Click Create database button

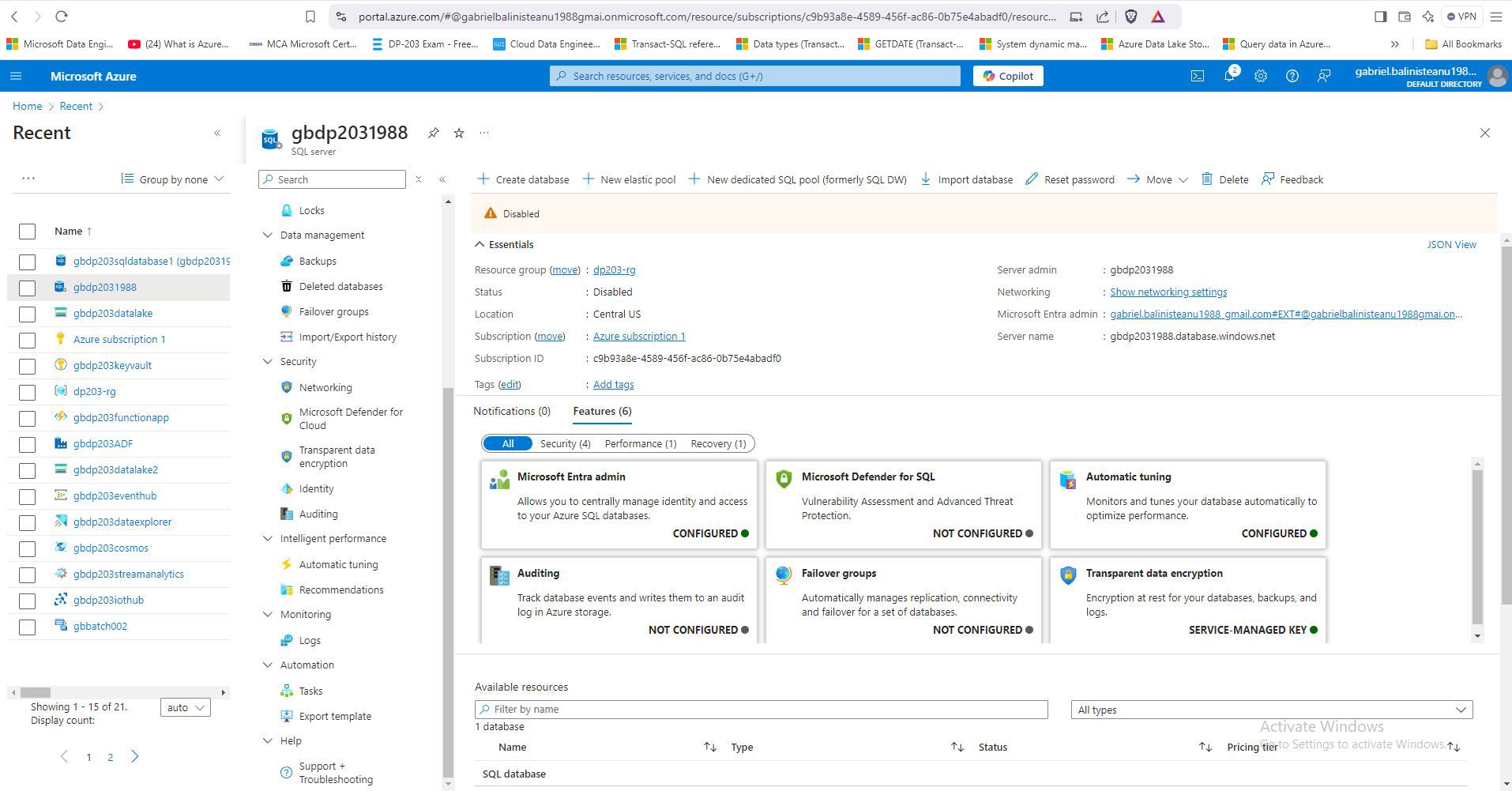click(x=523, y=179)
